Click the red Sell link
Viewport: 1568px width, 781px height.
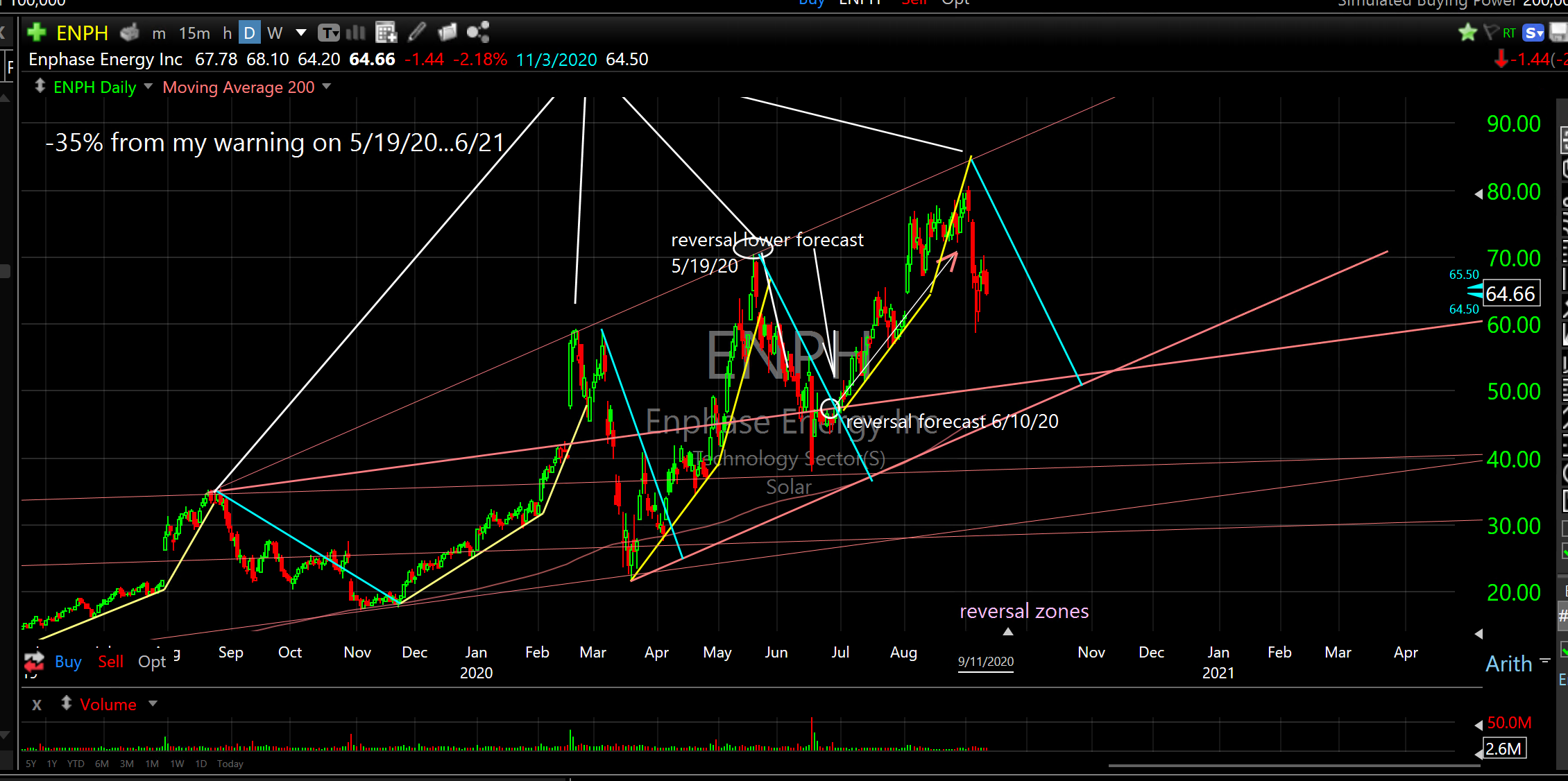pyautogui.click(x=110, y=662)
